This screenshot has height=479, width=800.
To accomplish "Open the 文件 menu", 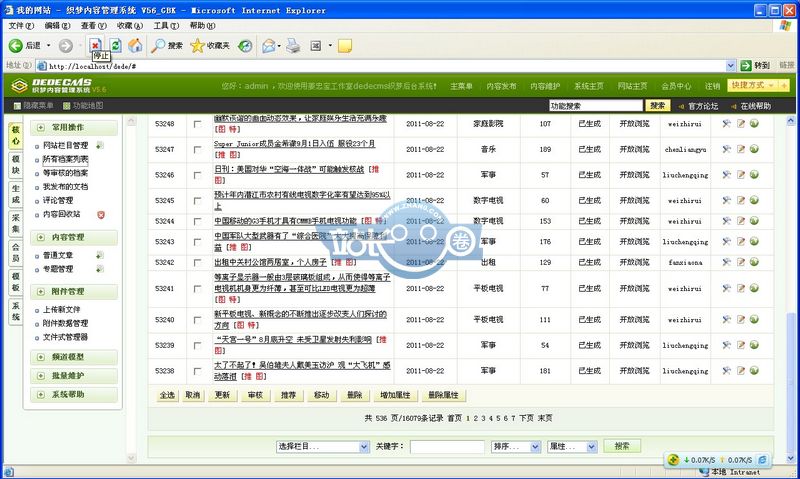I will coord(21,26).
